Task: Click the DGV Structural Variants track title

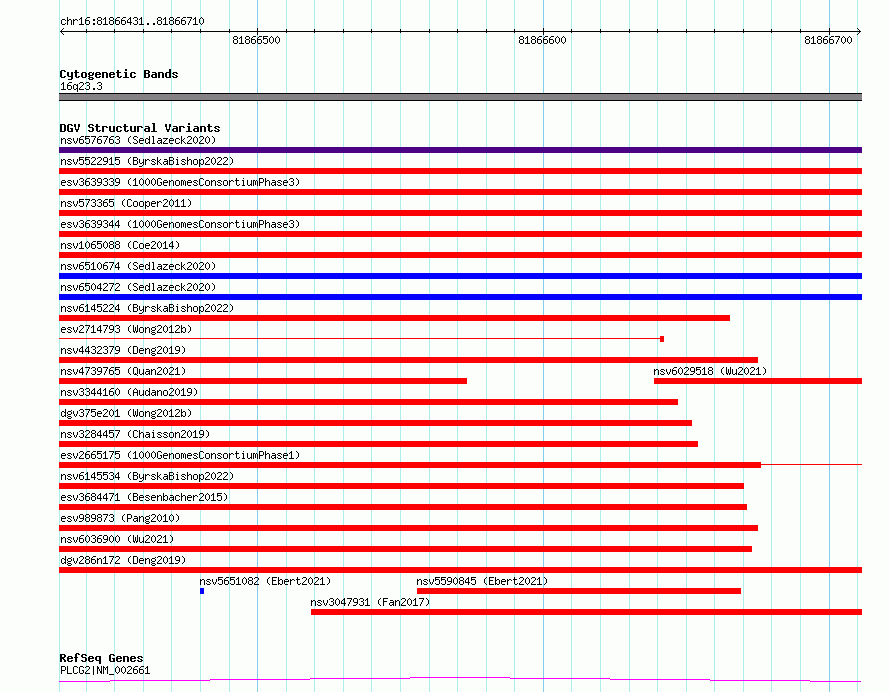Action: (x=140, y=128)
